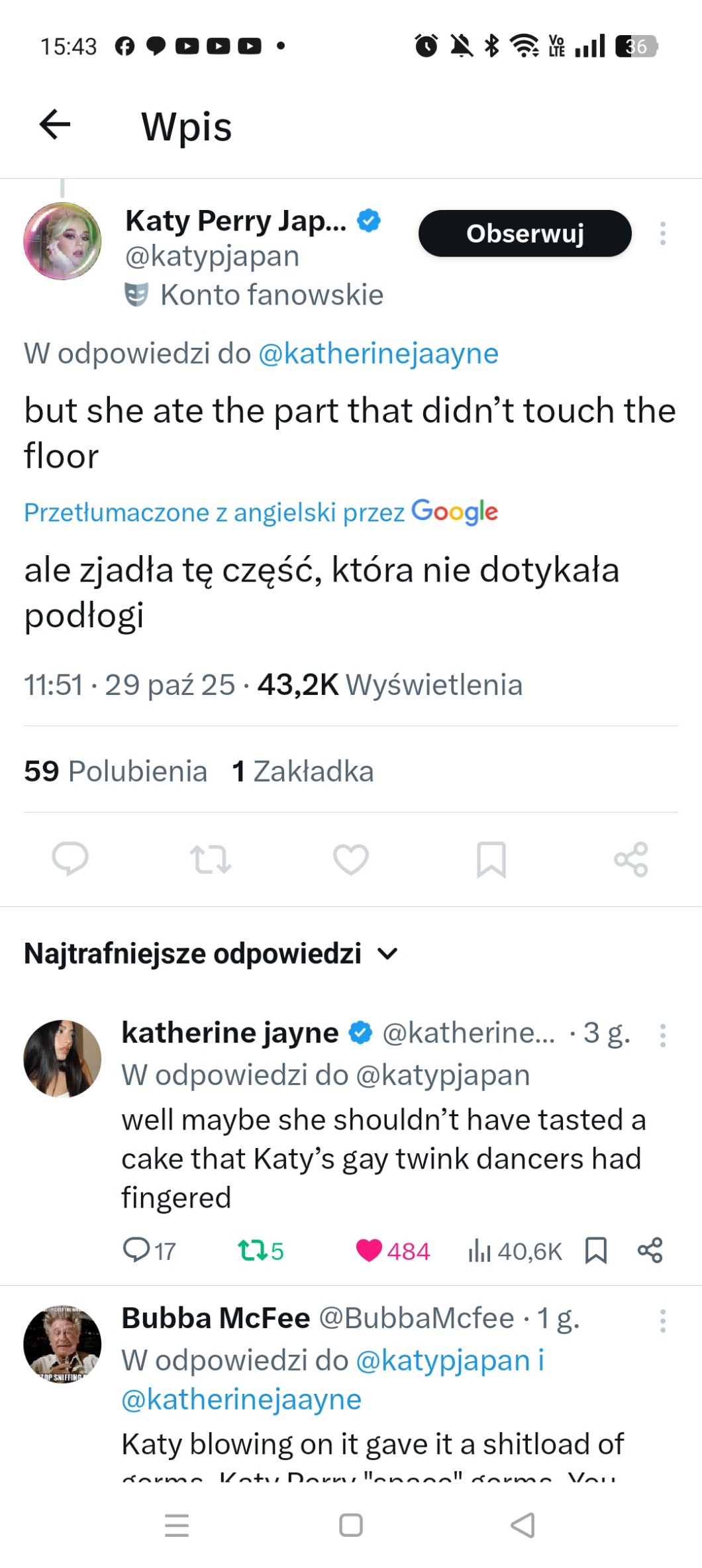The image size is (702, 1568).
Task: Open three-dot menu on Bubba McFee's reply
Action: tap(662, 1320)
